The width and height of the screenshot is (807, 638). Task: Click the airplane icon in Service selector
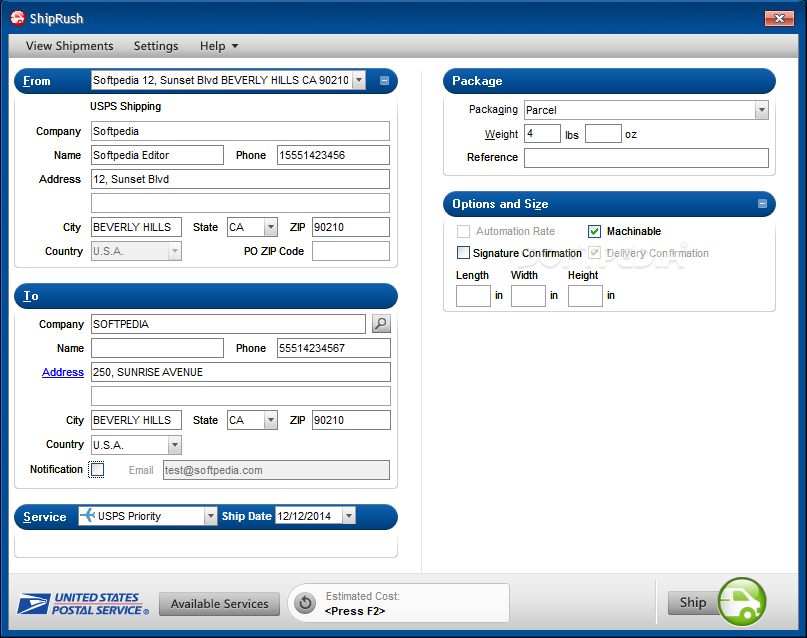tap(87, 515)
